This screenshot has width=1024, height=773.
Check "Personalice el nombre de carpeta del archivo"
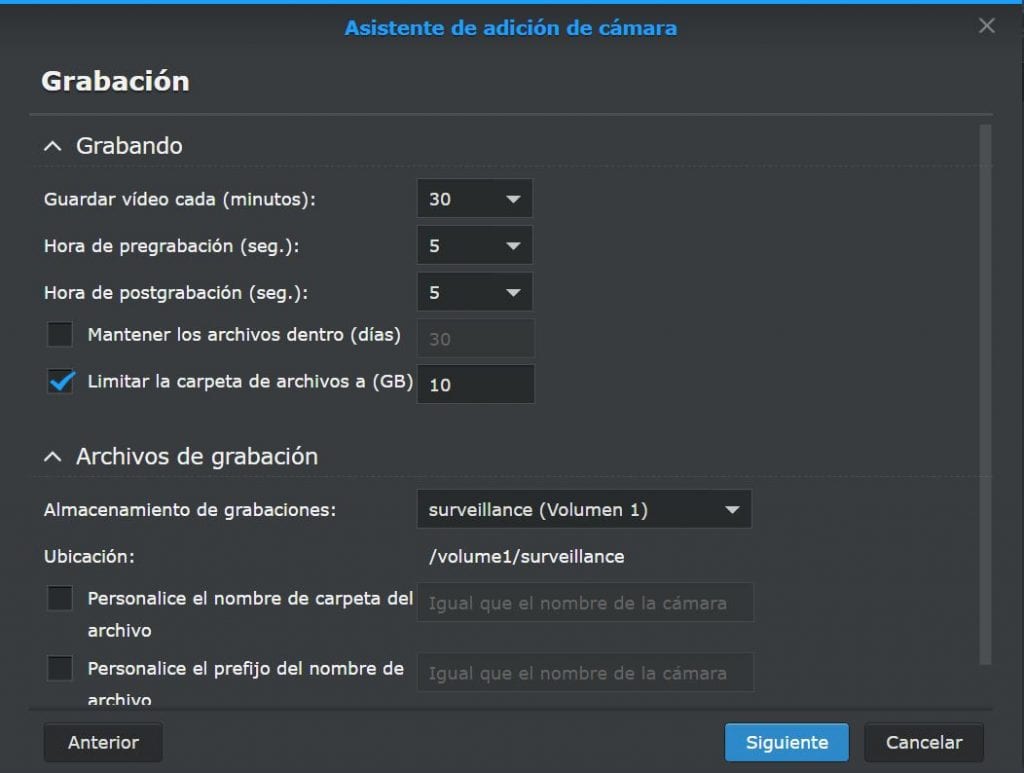[59, 597]
